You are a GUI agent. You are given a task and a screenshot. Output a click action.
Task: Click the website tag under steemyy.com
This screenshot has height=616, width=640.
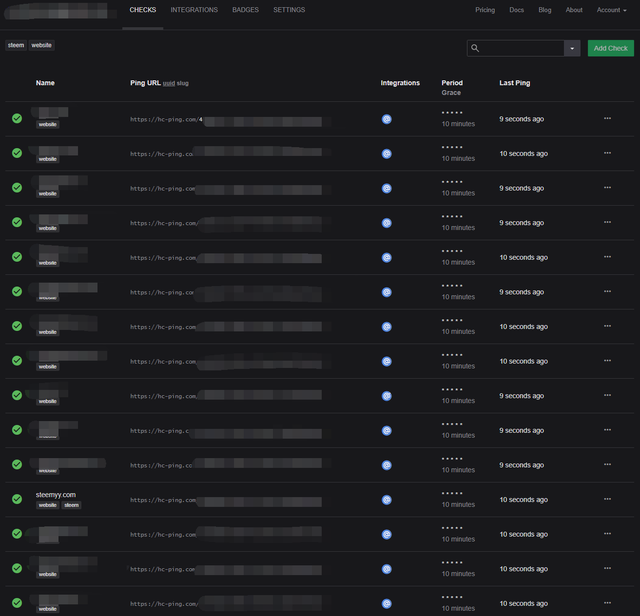point(47,505)
